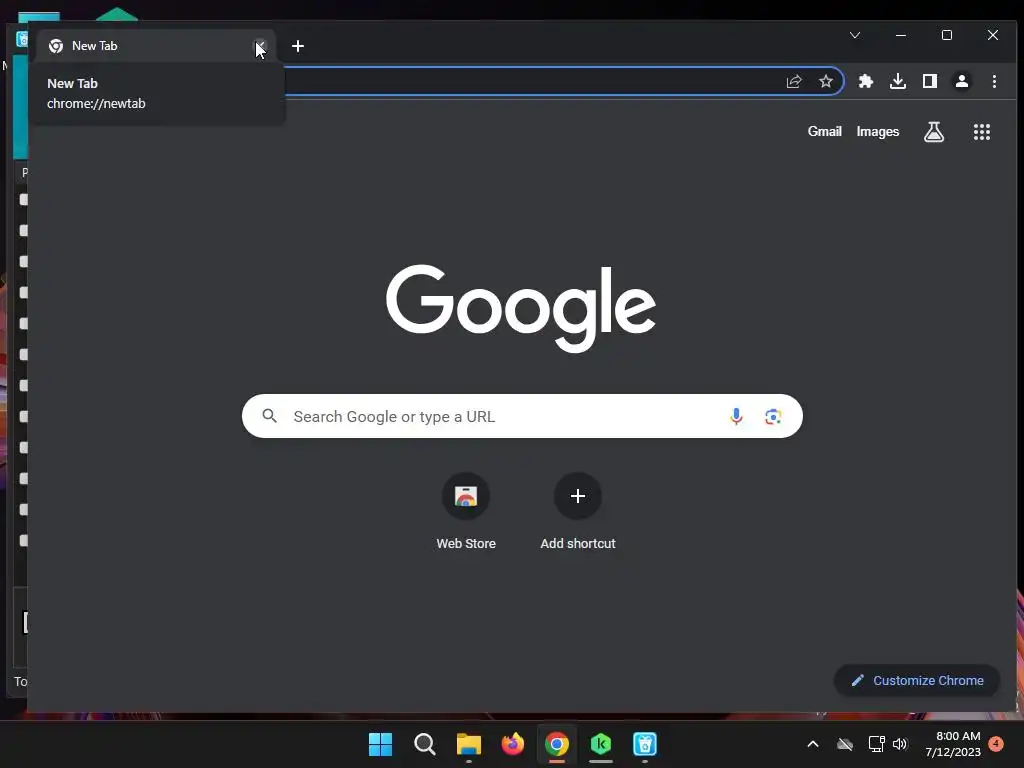
Task: Click the share this page icon
Action: 793,82
